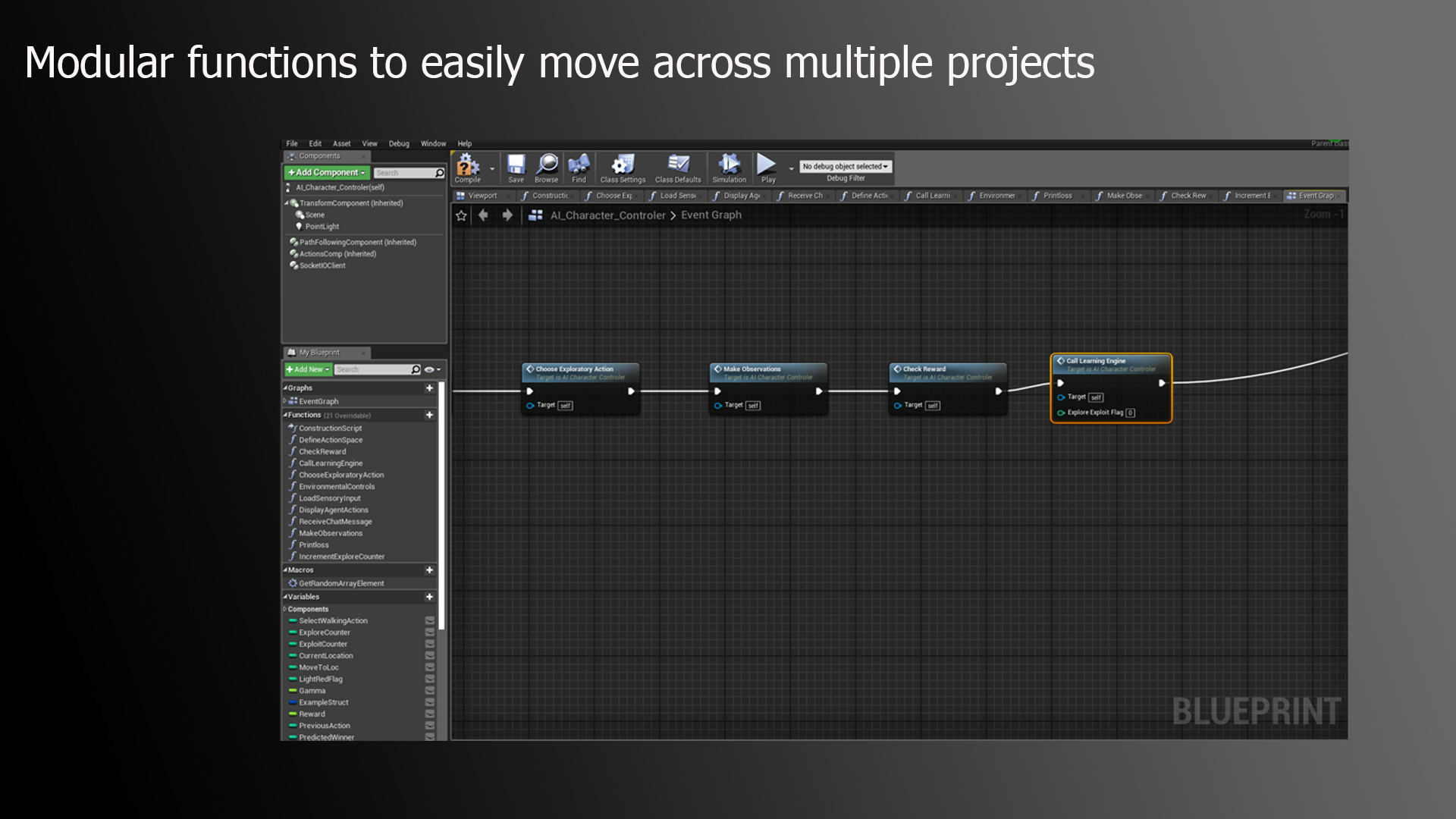
Task: Click the Compile blueprint icon
Action: [467, 165]
